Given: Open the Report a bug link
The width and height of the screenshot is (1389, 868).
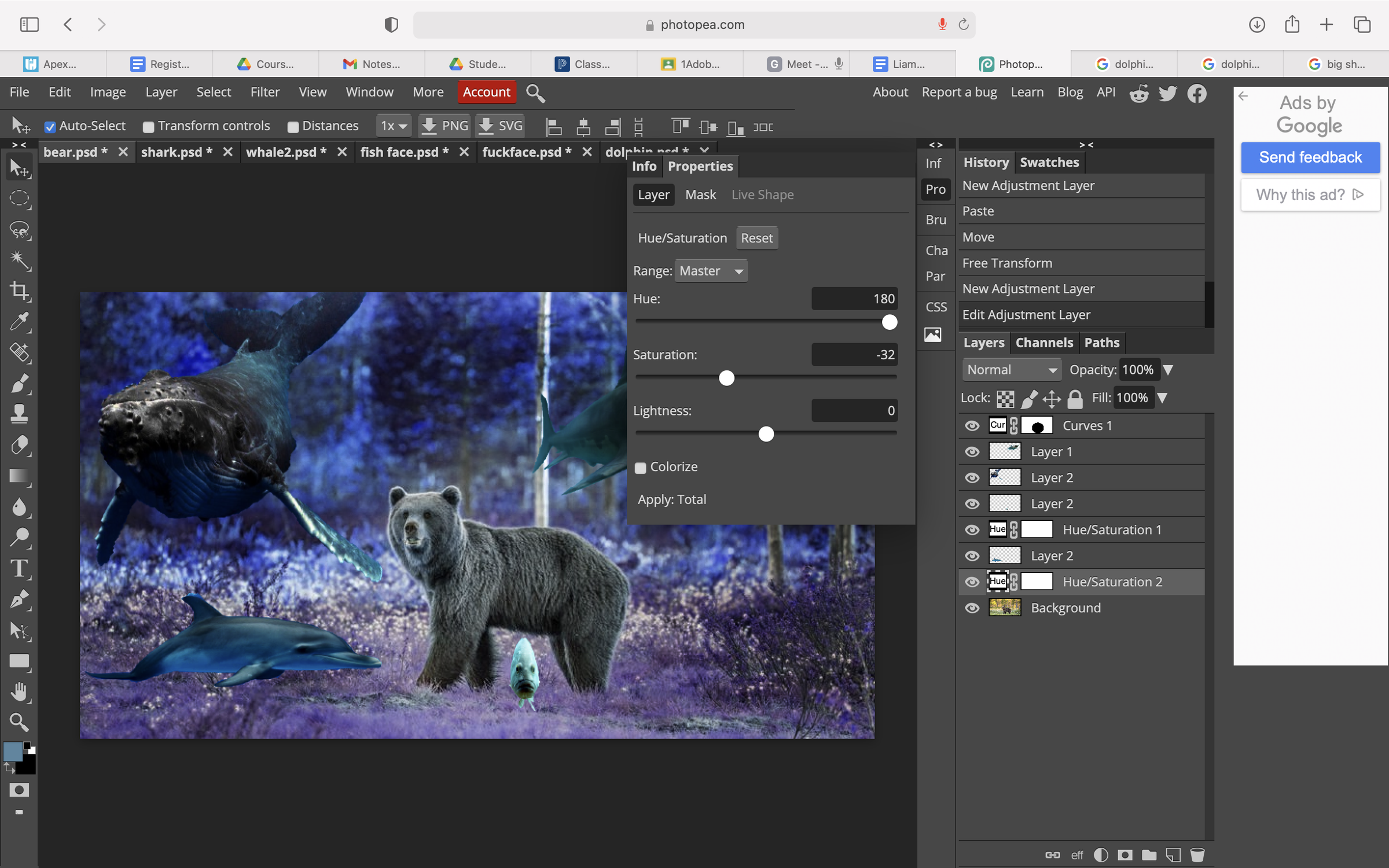Looking at the screenshot, I should tap(959, 91).
